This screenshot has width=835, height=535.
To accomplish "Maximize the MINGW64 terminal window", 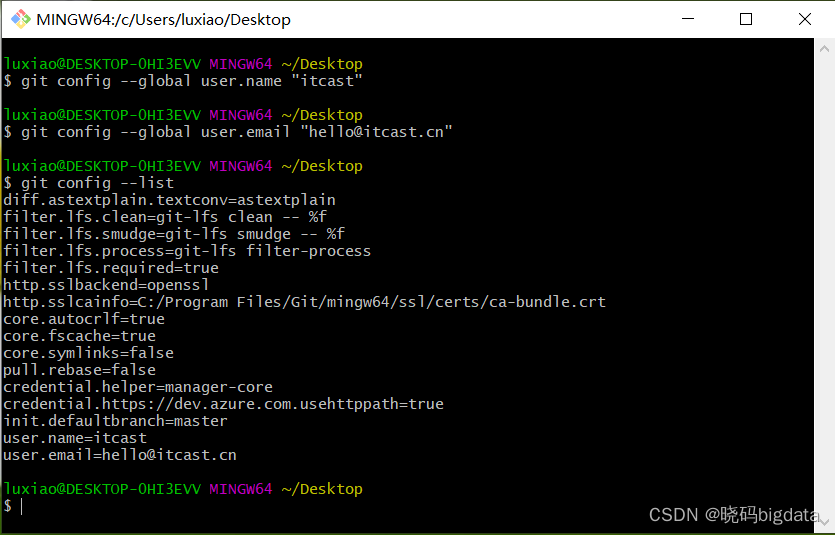I will click(746, 19).
